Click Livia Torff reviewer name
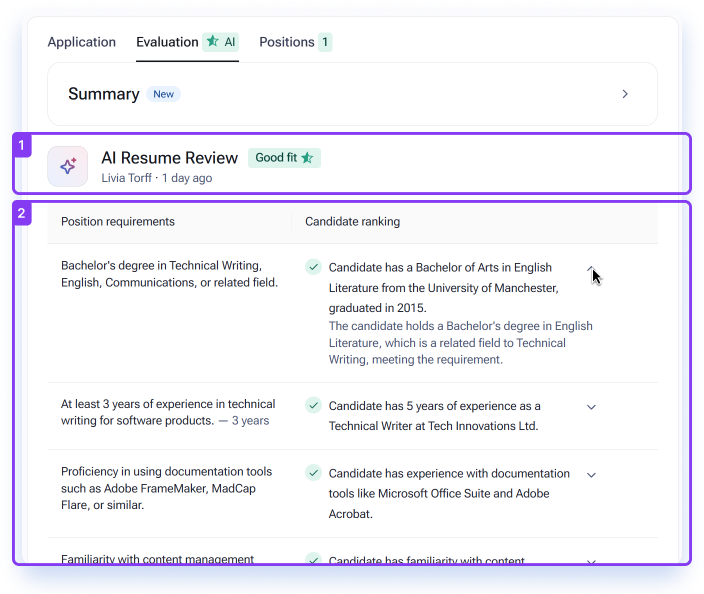This screenshot has width=704, height=594. click(x=127, y=178)
